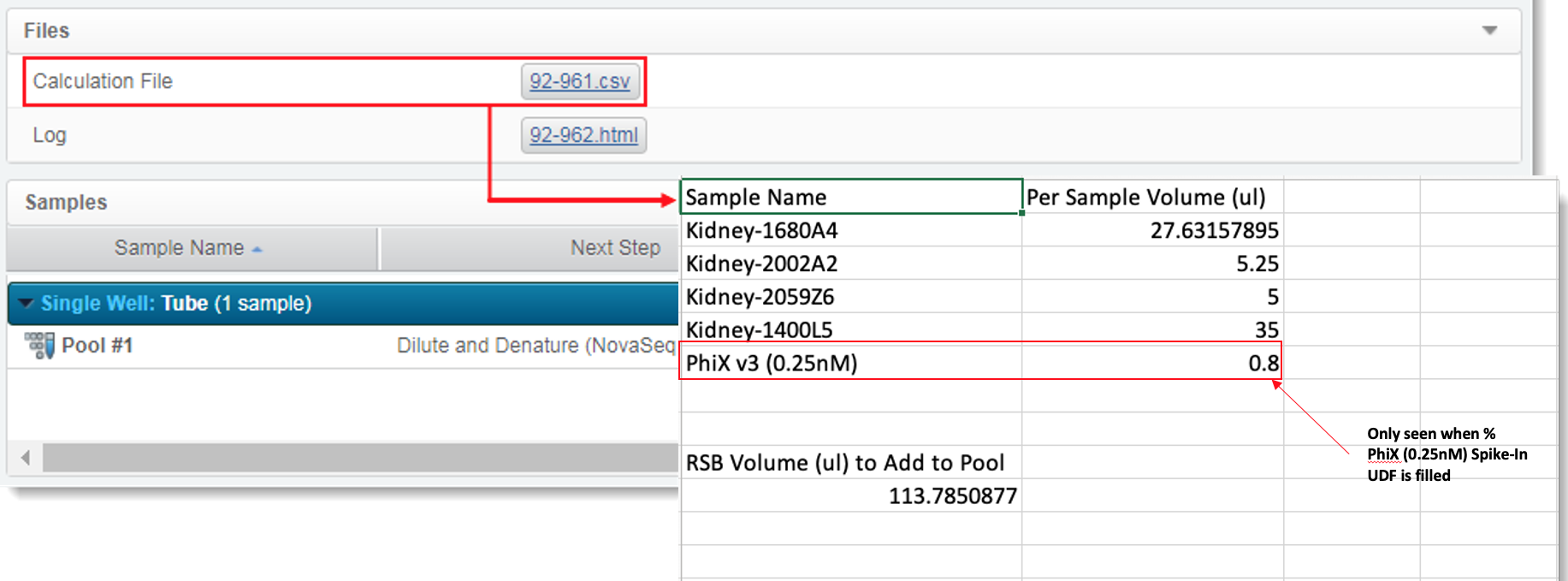
Task: Click the Next Step column header
Action: [614, 248]
